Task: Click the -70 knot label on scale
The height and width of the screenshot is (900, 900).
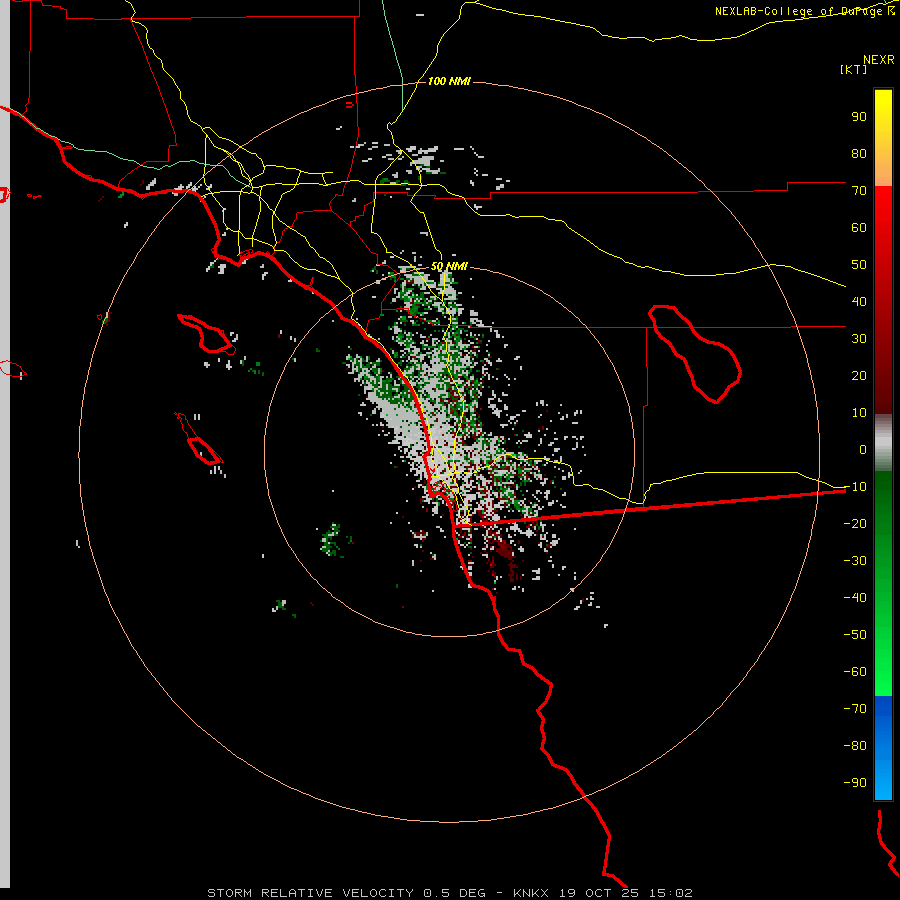Action: click(x=855, y=708)
